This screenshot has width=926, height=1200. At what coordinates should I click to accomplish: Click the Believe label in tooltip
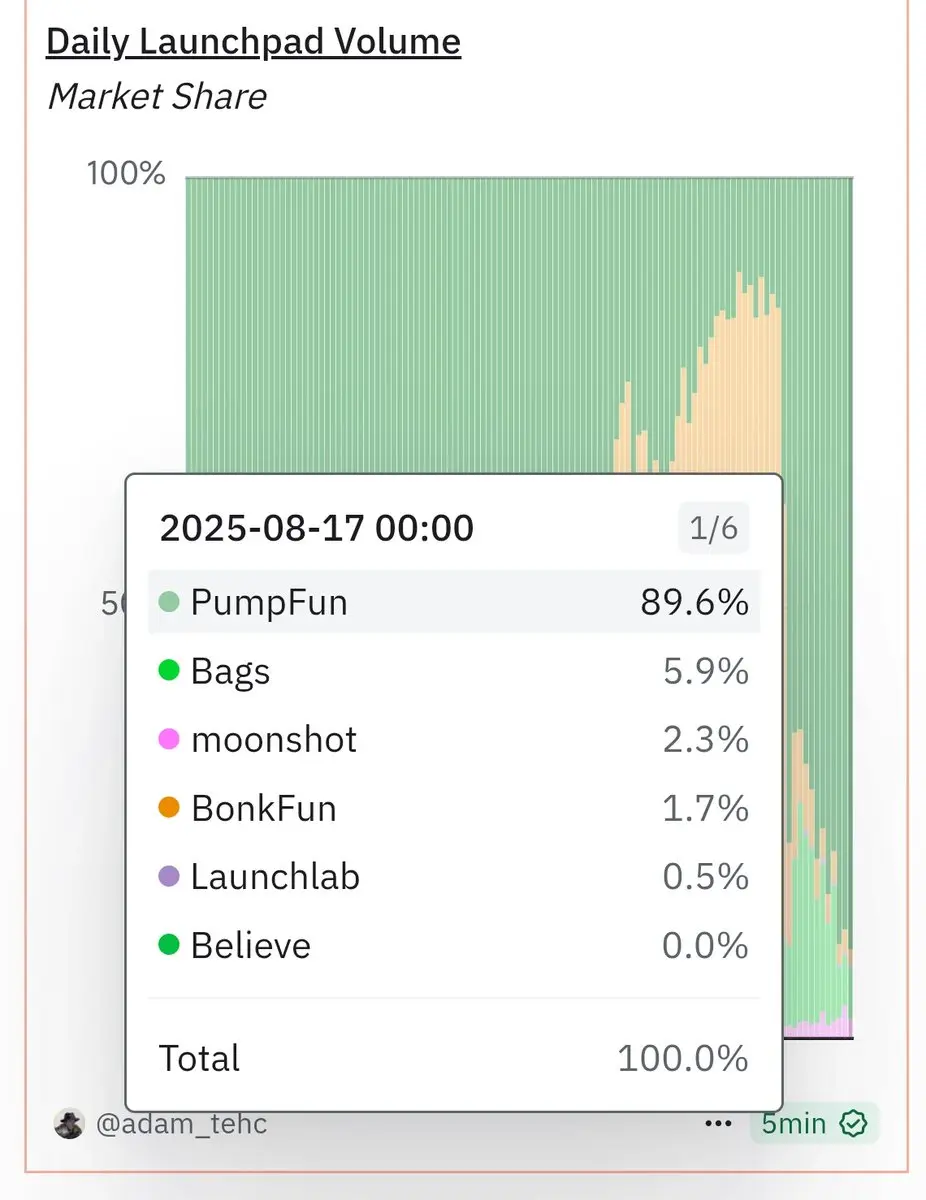pos(251,945)
